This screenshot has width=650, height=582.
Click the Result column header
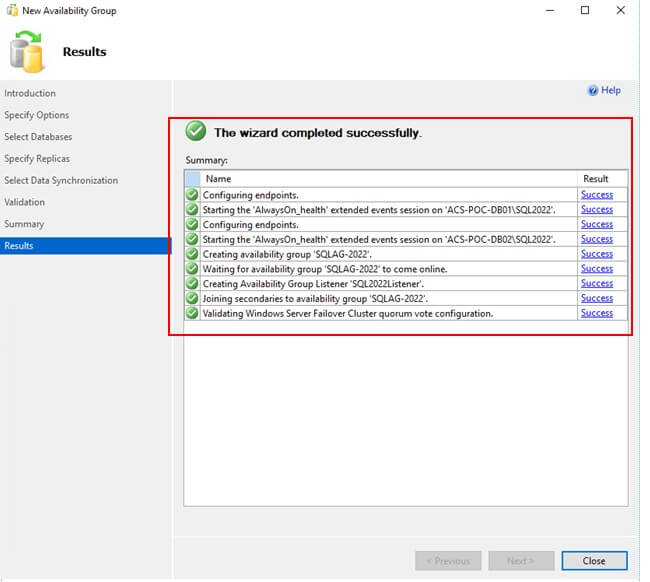pyautogui.click(x=596, y=179)
